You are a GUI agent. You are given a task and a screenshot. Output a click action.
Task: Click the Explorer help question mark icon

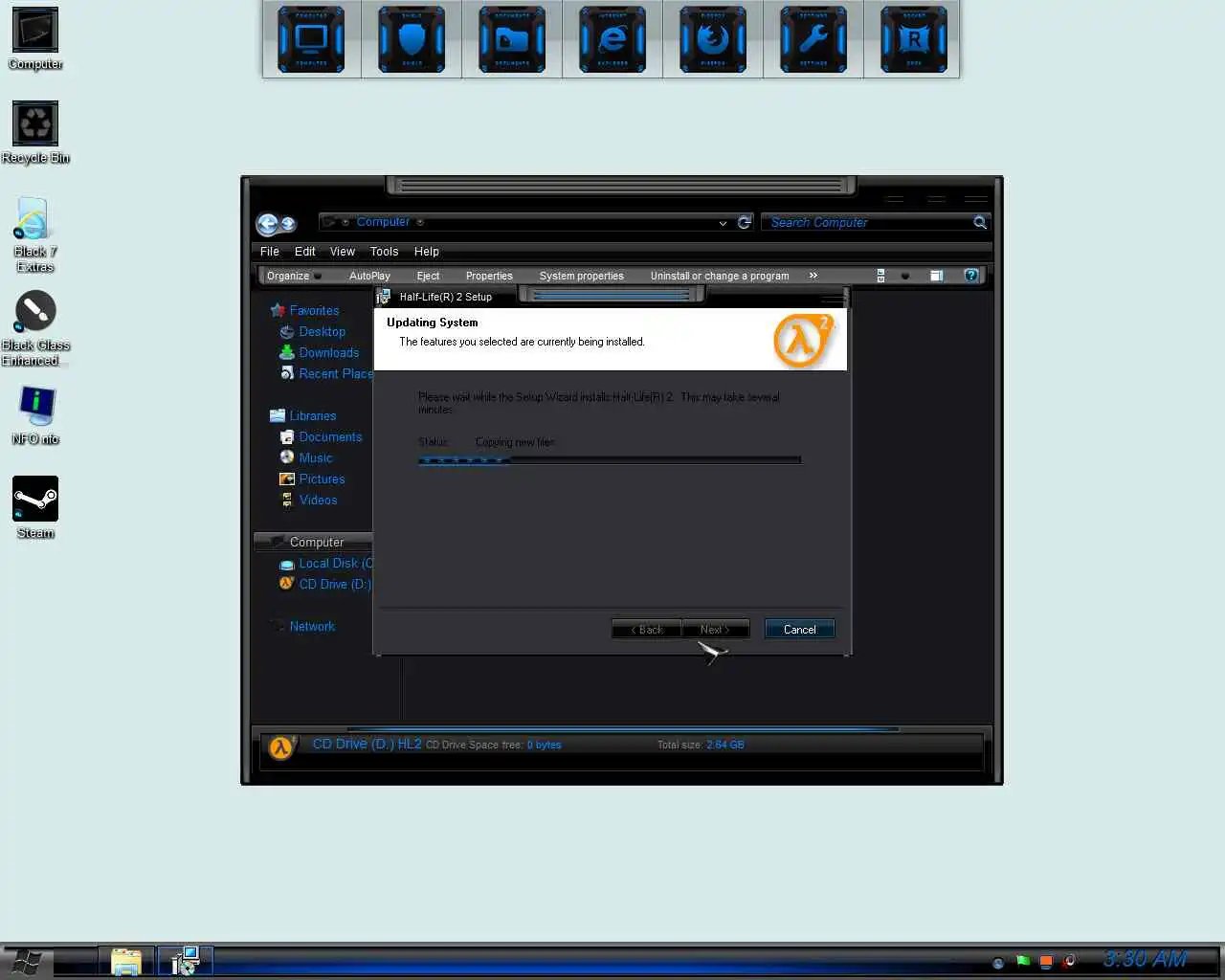970,276
